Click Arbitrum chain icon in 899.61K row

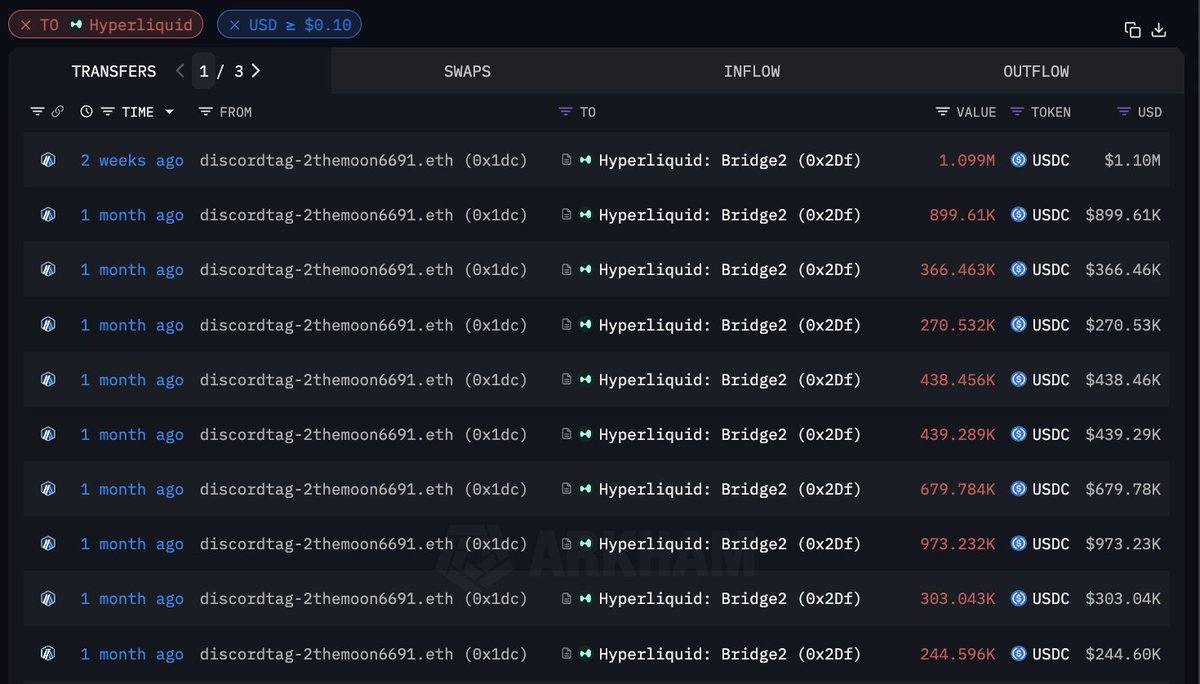point(47,215)
